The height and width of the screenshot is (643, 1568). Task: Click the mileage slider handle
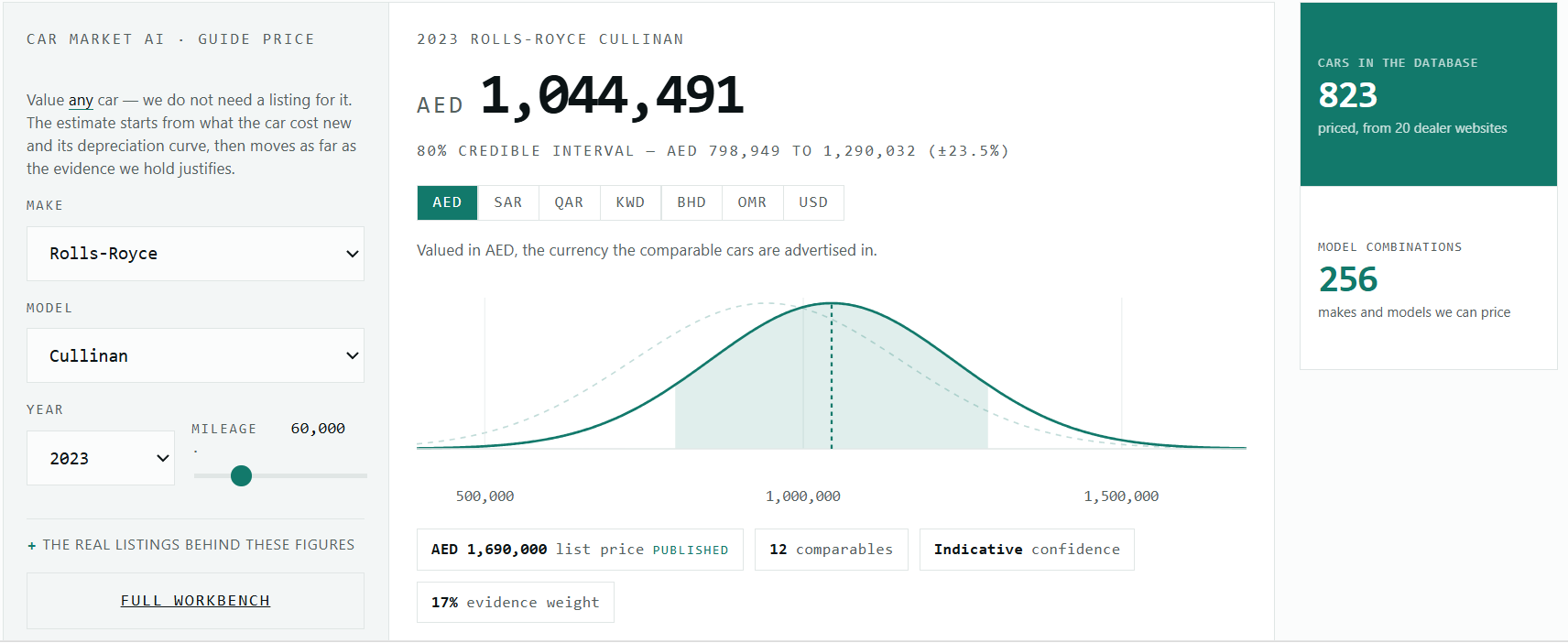241,475
